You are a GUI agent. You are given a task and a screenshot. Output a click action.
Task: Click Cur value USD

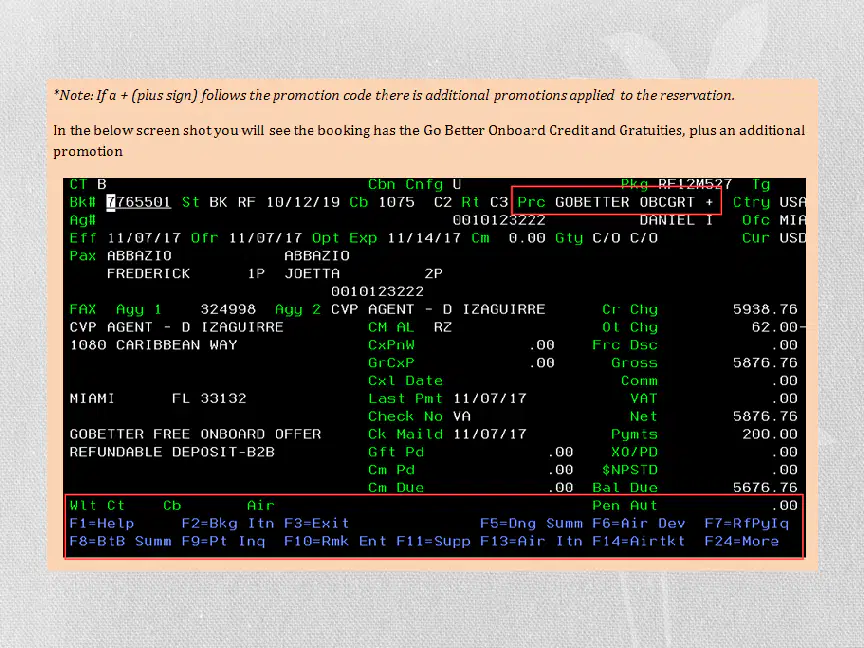click(x=792, y=238)
